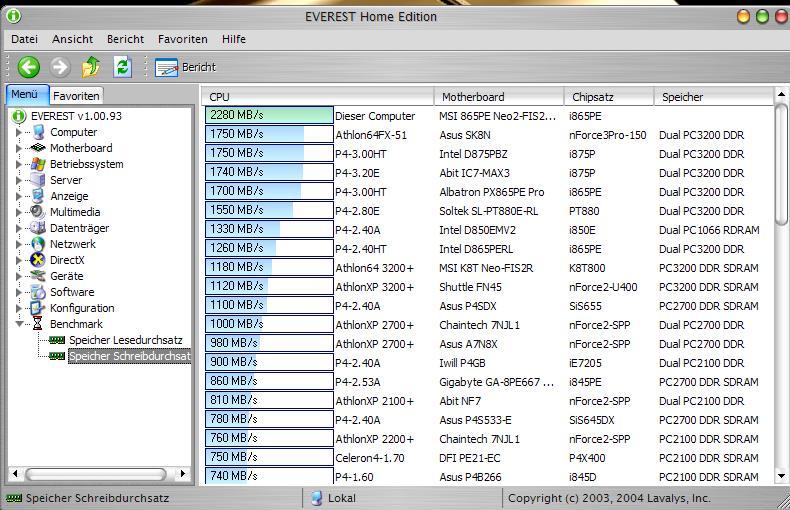Select the Motherboard chip icon in the tree

[x=38, y=148]
